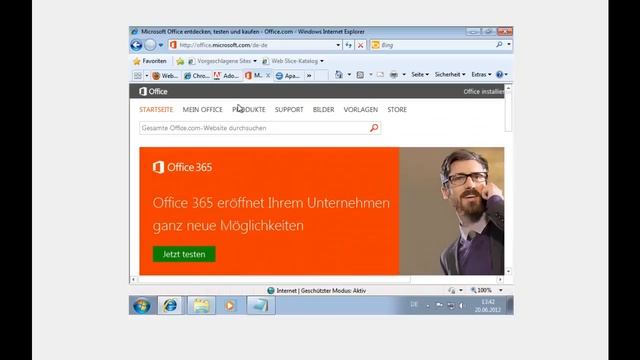Click Internet Geschützter Modus status text
This screenshot has height=360, width=640.
(x=321, y=291)
